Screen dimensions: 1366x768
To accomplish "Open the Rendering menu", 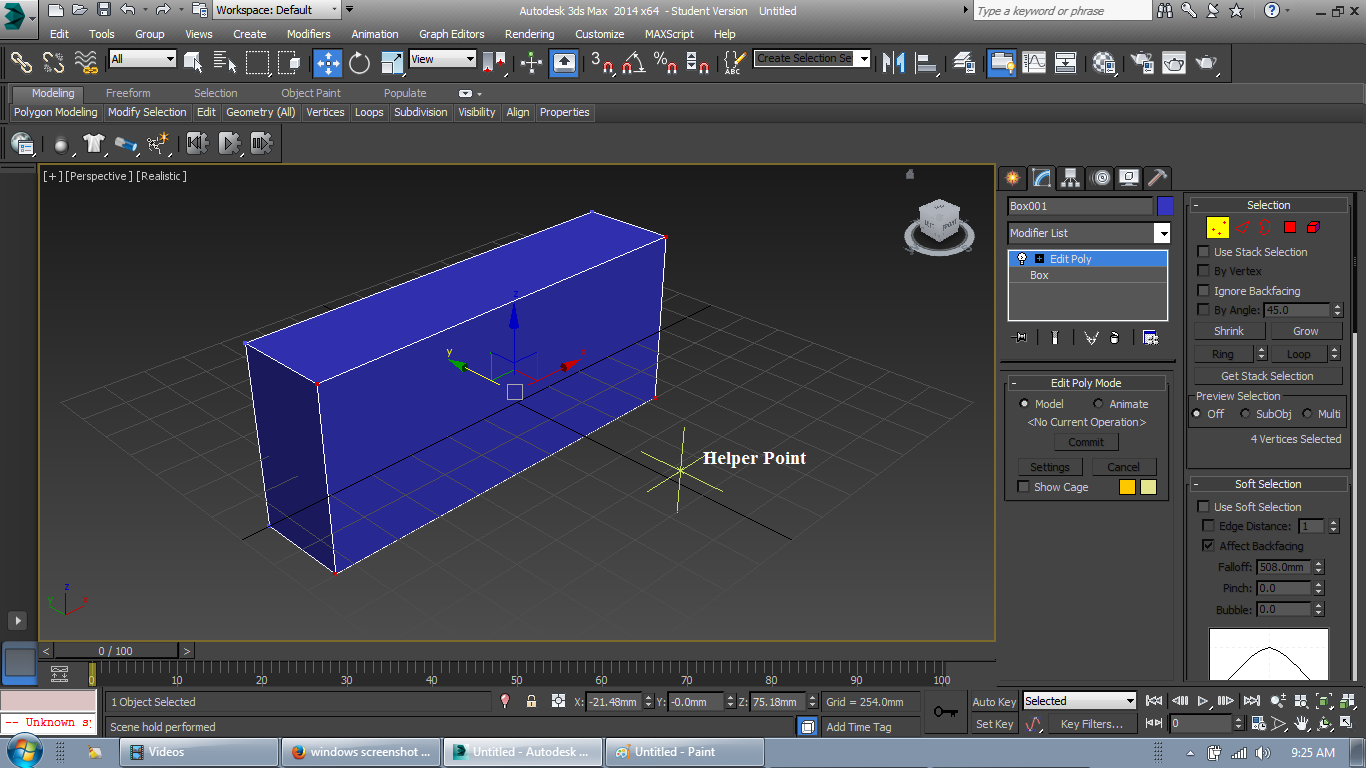I will pos(529,34).
